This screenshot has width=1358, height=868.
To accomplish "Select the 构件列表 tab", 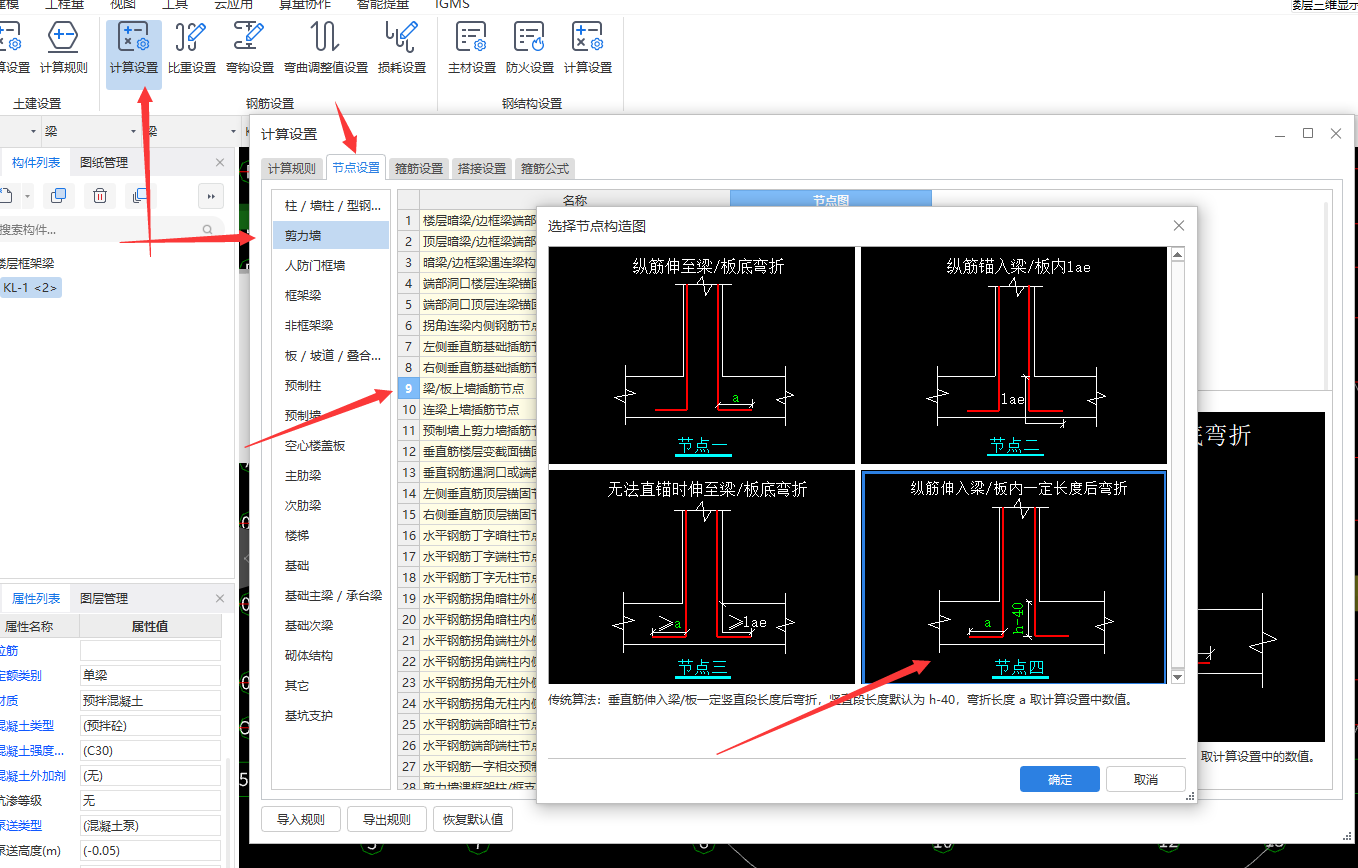I will (36, 162).
